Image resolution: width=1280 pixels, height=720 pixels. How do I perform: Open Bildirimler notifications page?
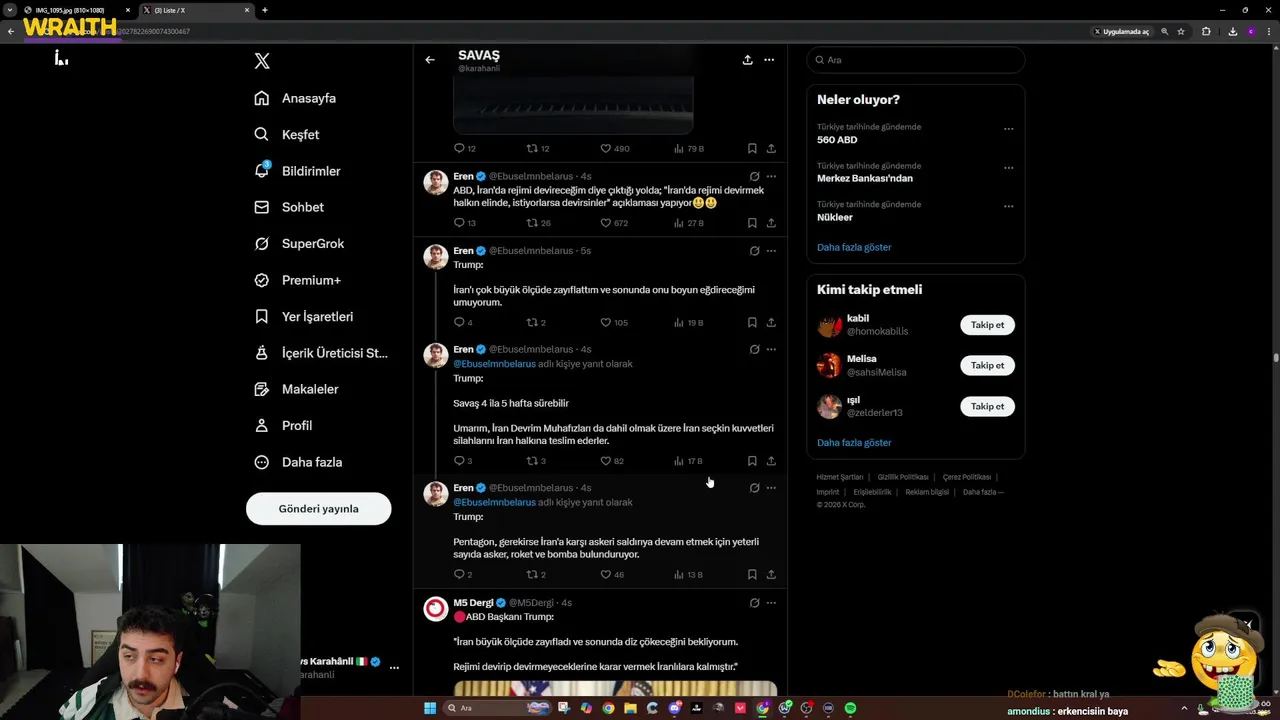point(297,171)
